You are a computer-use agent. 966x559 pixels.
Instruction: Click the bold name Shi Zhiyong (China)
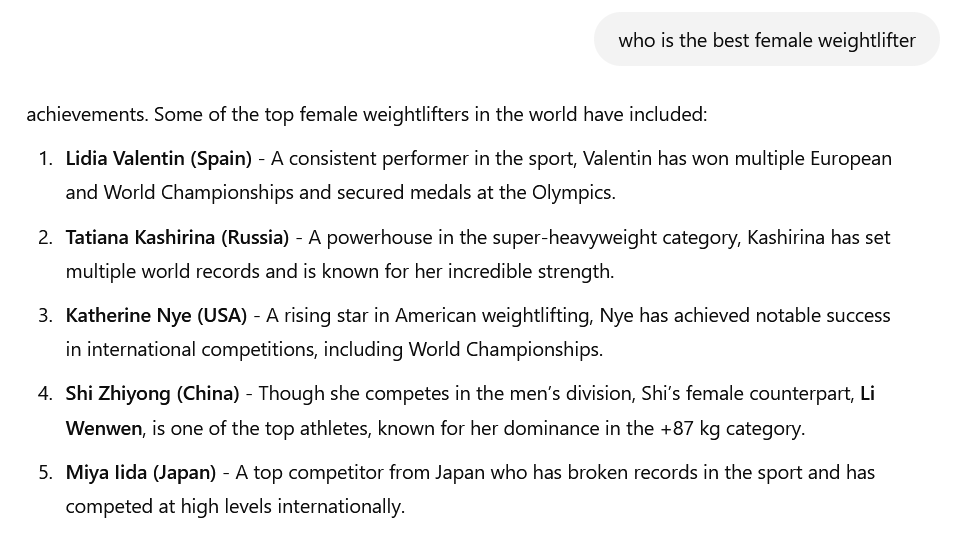pos(152,393)
